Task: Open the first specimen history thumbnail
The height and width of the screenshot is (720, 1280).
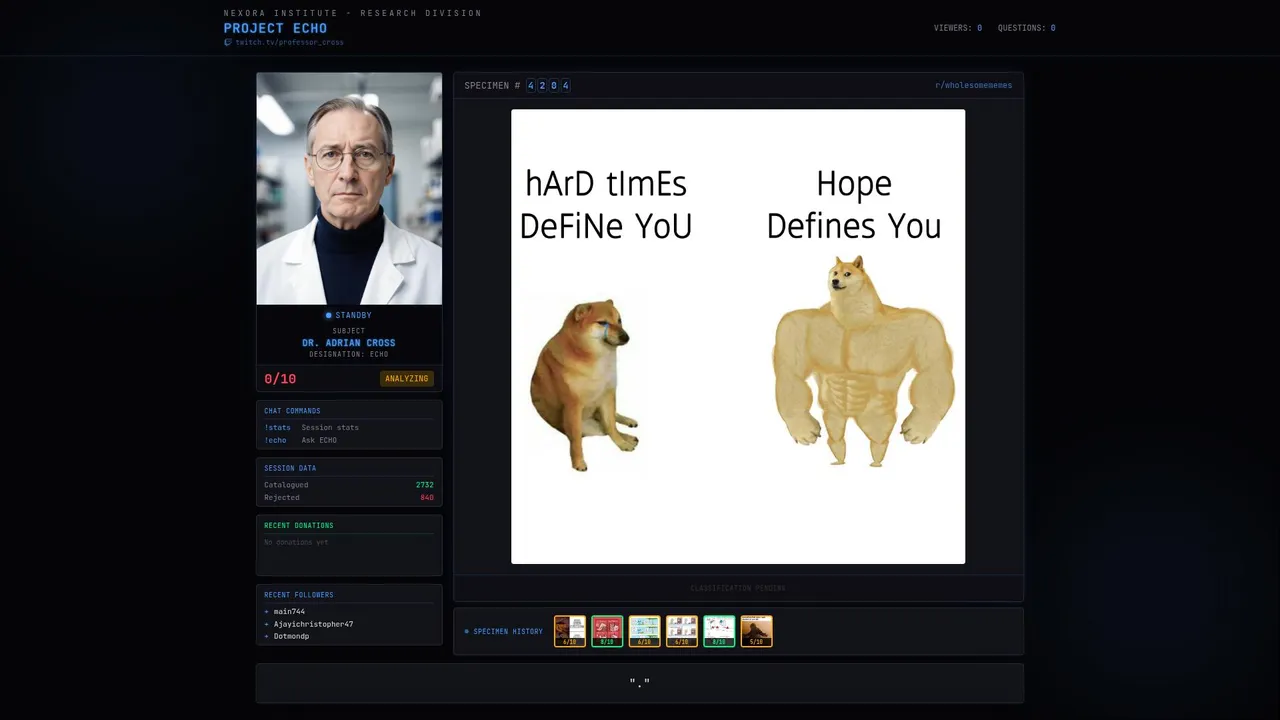Action: [x=570, y=631]
